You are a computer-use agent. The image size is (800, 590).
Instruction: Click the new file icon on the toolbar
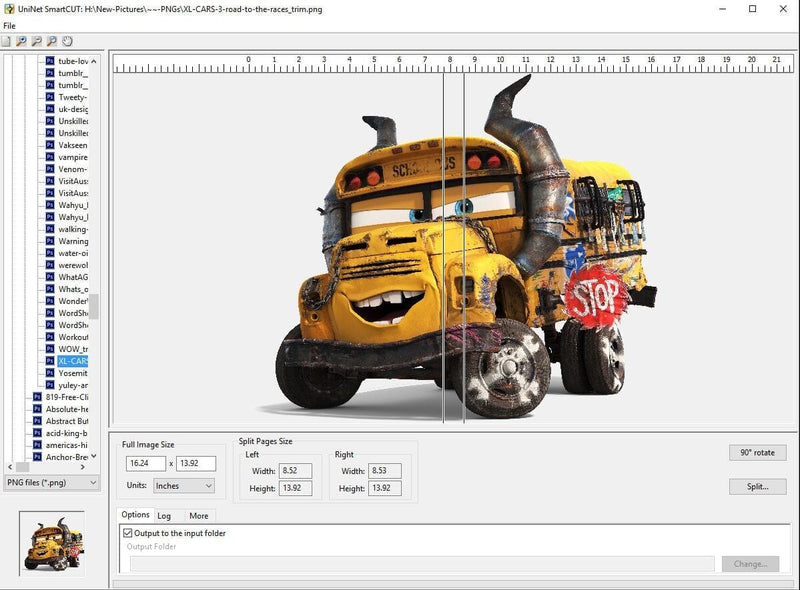click(7, 41)
